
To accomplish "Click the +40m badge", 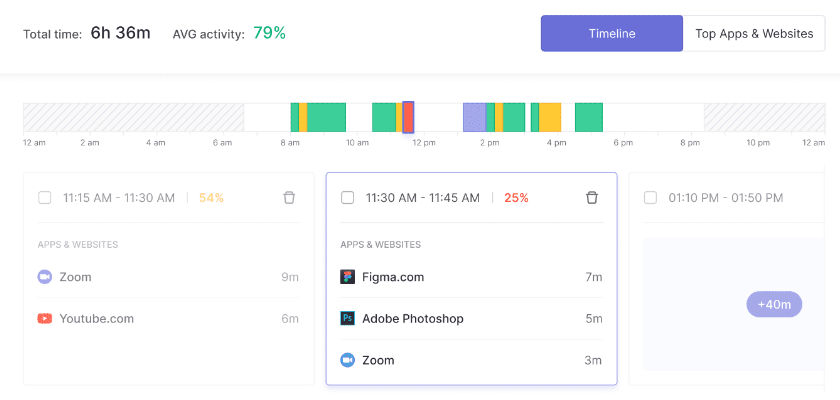I will pos(774,304).
